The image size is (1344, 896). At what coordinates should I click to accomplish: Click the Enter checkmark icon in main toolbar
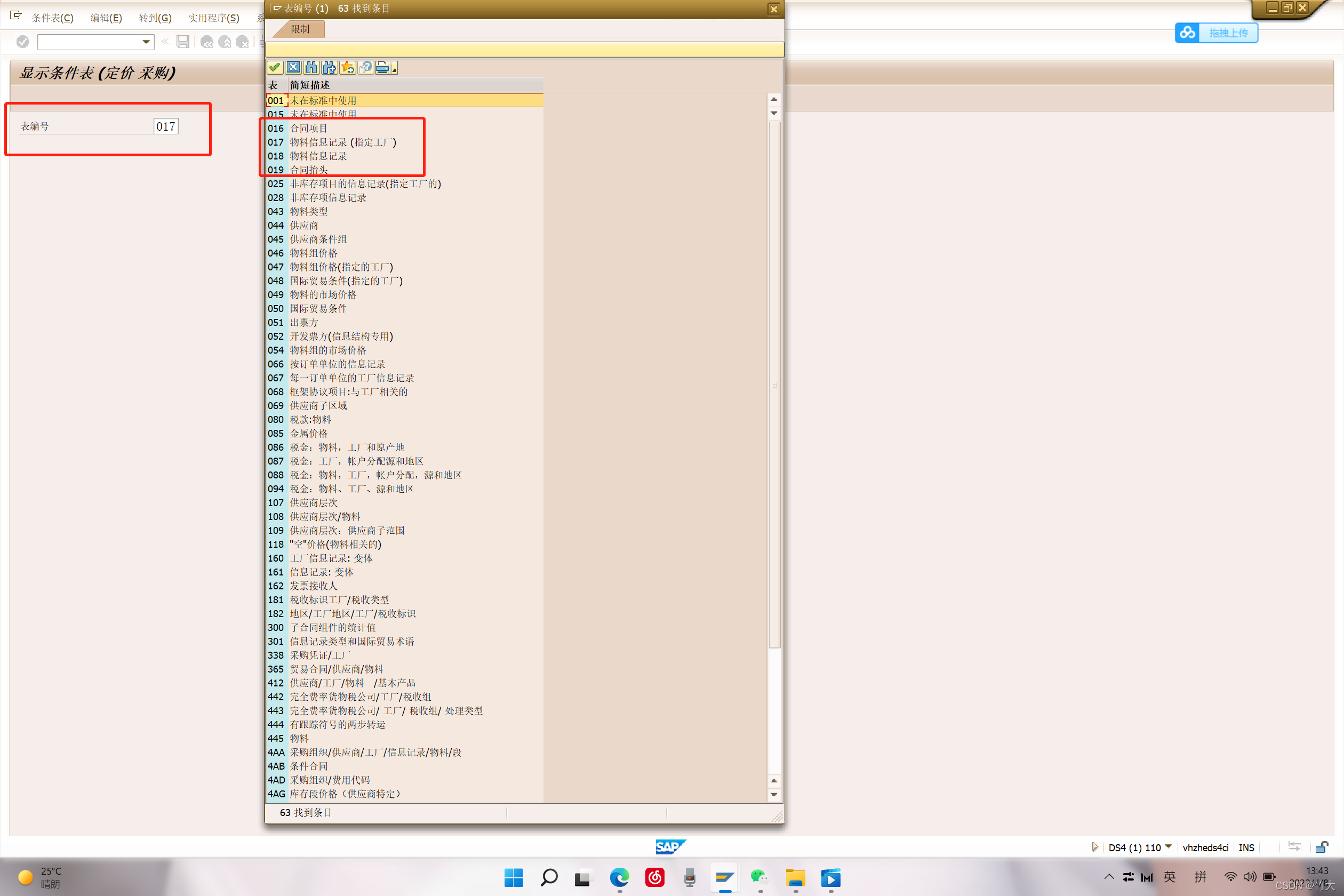tap(23, 42)
